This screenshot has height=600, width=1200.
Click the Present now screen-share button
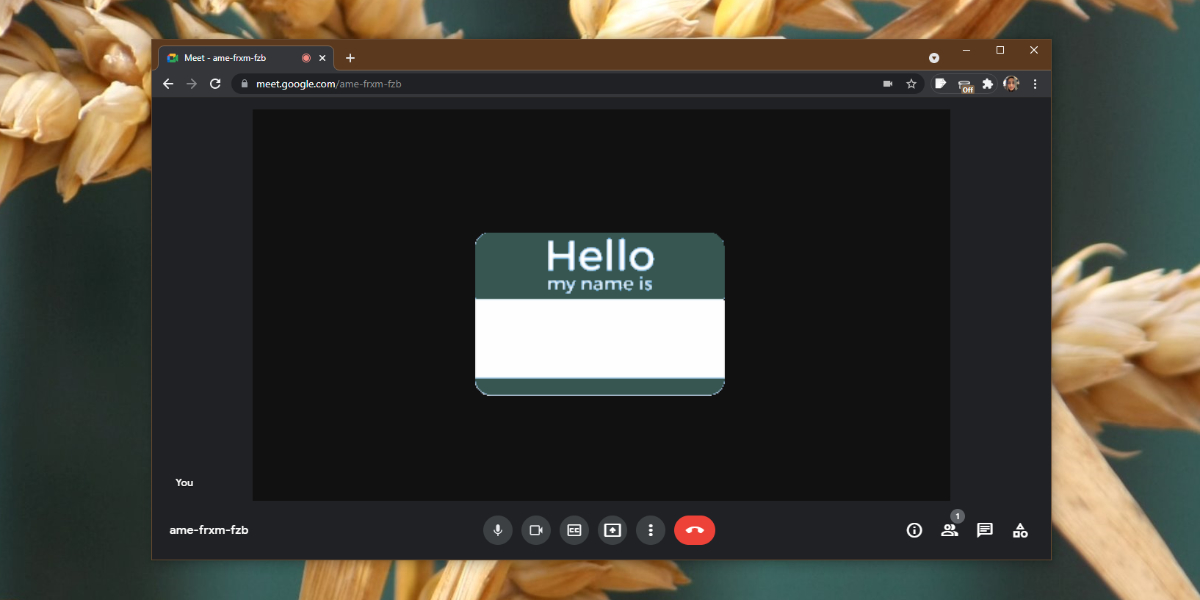point(612,530)
